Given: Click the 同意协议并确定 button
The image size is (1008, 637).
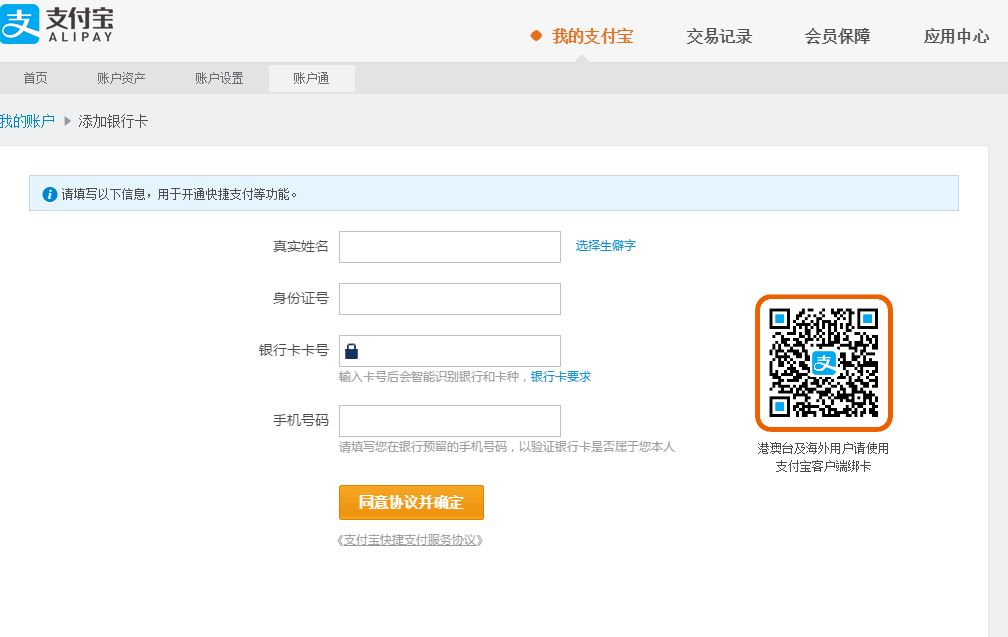Looking at the screenshot, I should (x=411, y=502).
